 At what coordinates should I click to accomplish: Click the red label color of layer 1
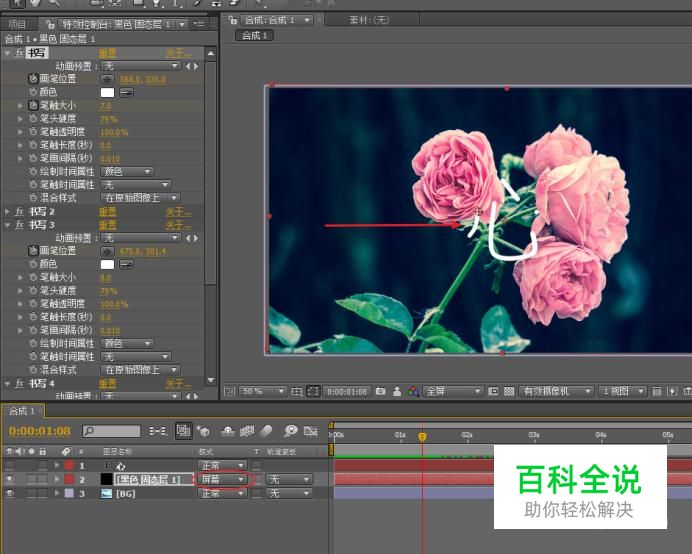click(69, 465)
